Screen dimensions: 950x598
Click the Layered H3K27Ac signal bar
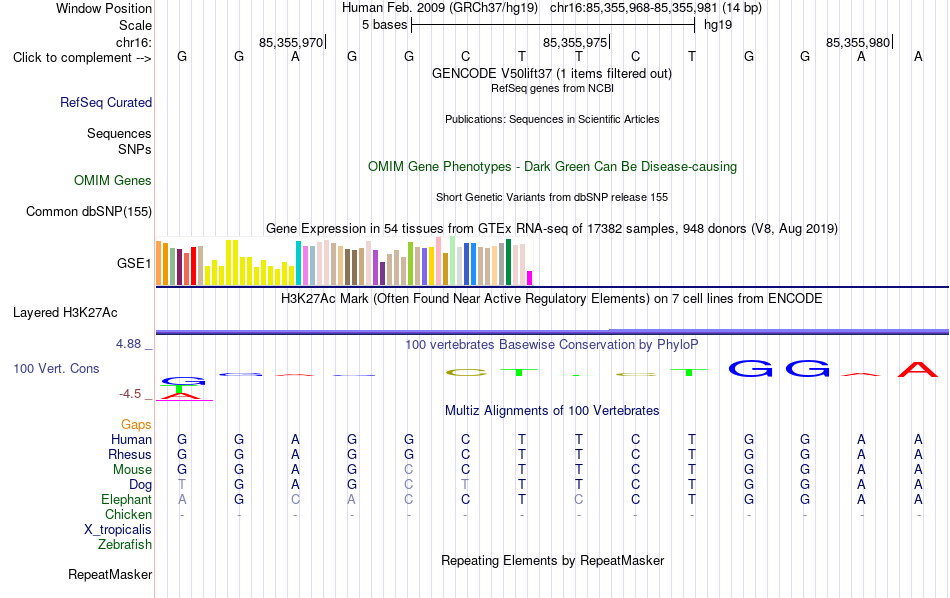tap(552, 331)
